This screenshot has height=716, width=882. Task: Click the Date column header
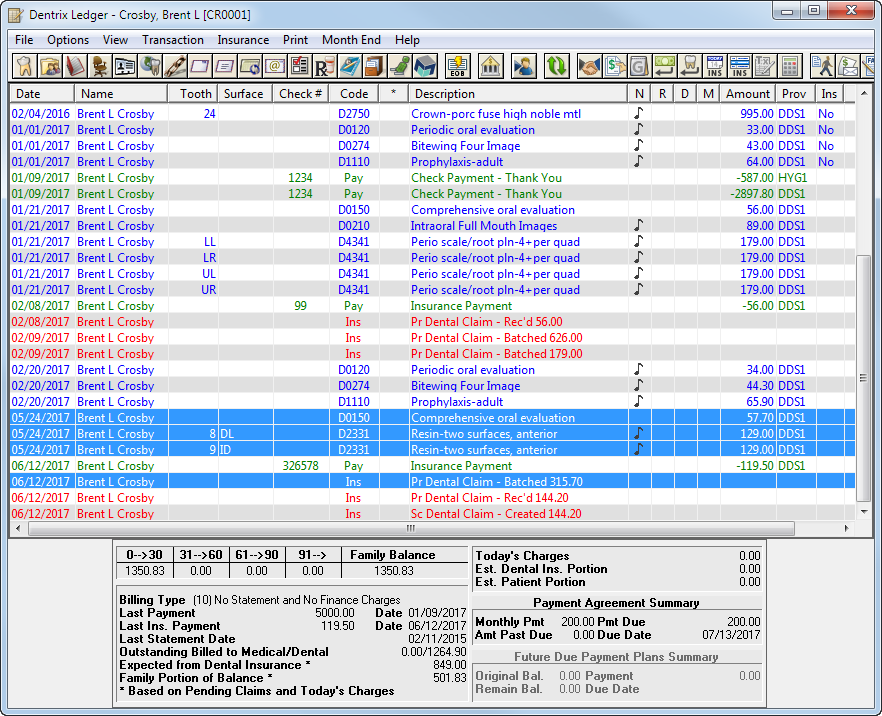pyautogui.click(x=42, y=94)
